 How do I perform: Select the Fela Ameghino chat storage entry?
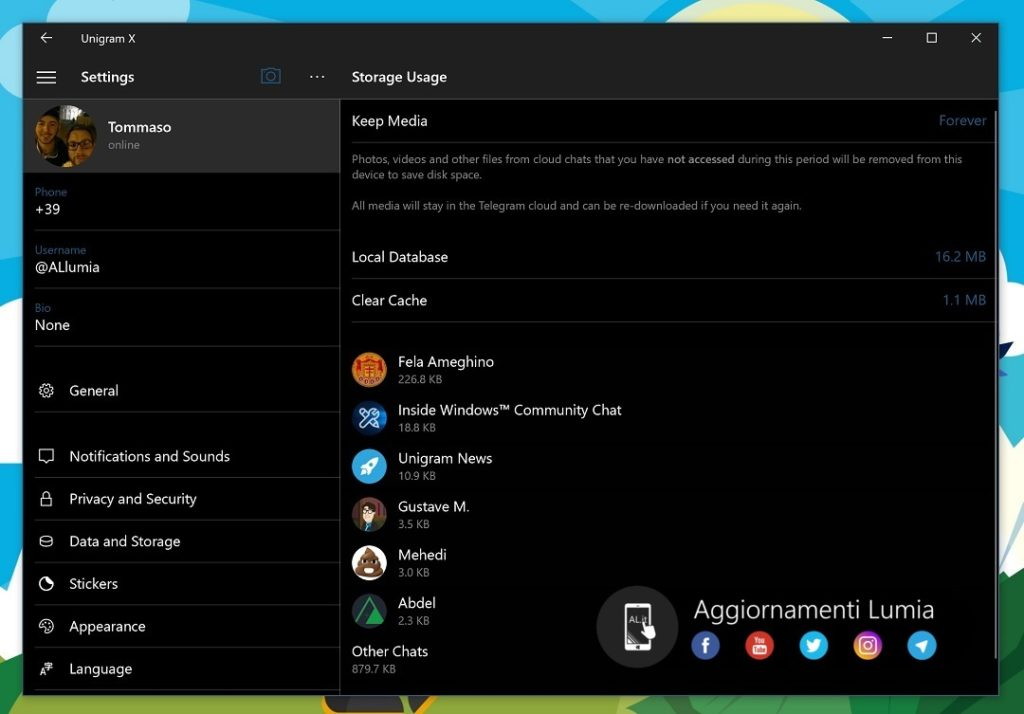click(x=669, y=369)
